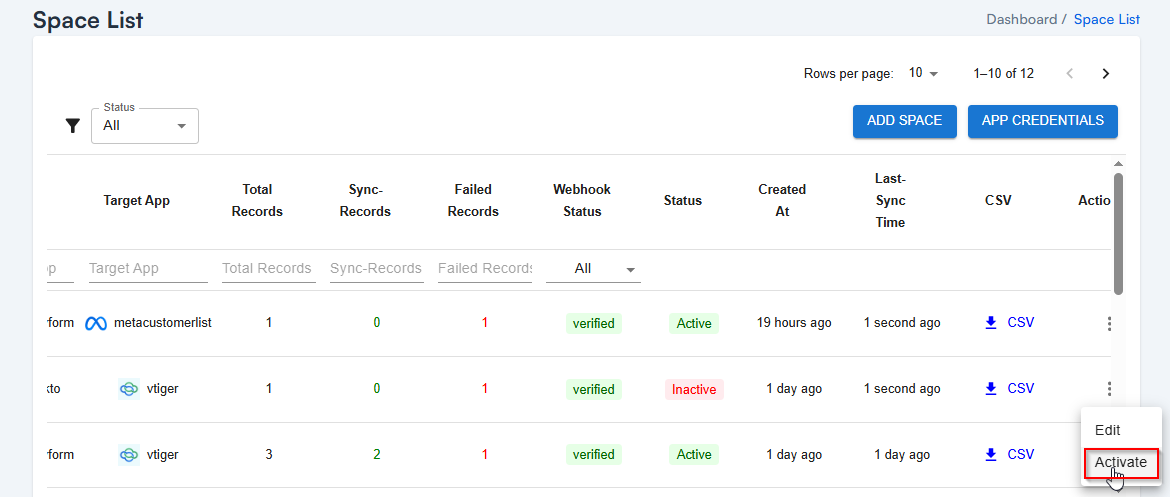Screen dimensions: 1170x497
Task: Open the Webhook Status filter dropdown
Action: pyautogui.click(x=593, y=269)
